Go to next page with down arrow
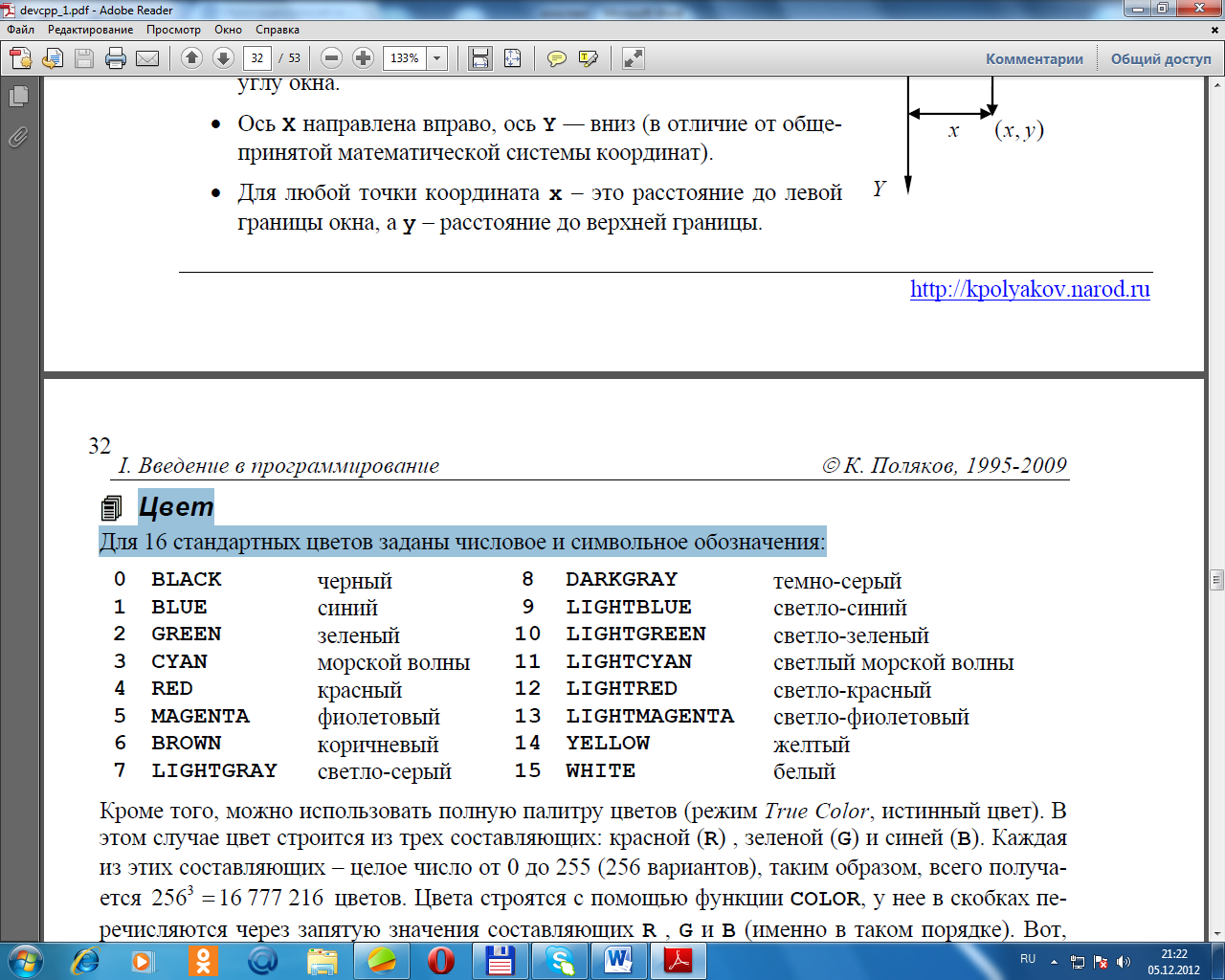1225x980 pixels. (x=223, y=58)
